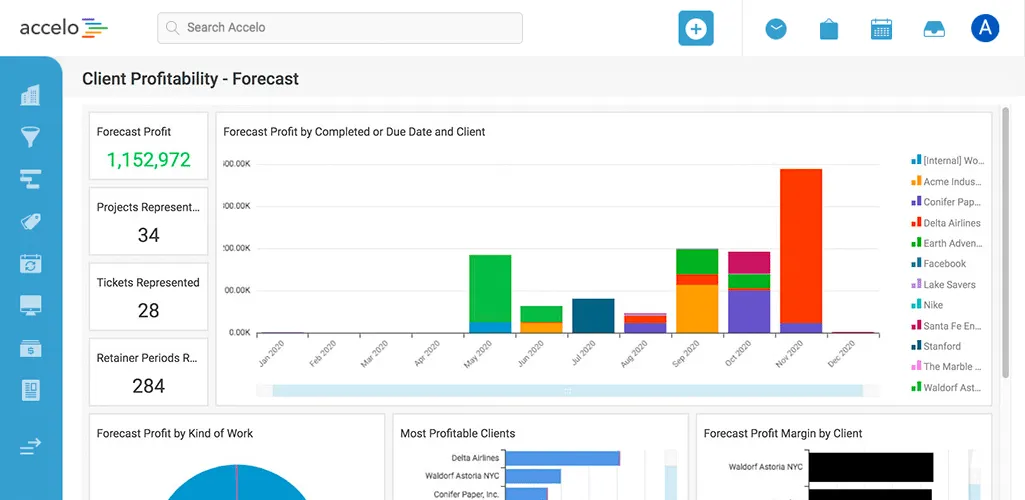
Task: Click the Jul 2020 dark teal bar
Action: [x=593, y=316]
